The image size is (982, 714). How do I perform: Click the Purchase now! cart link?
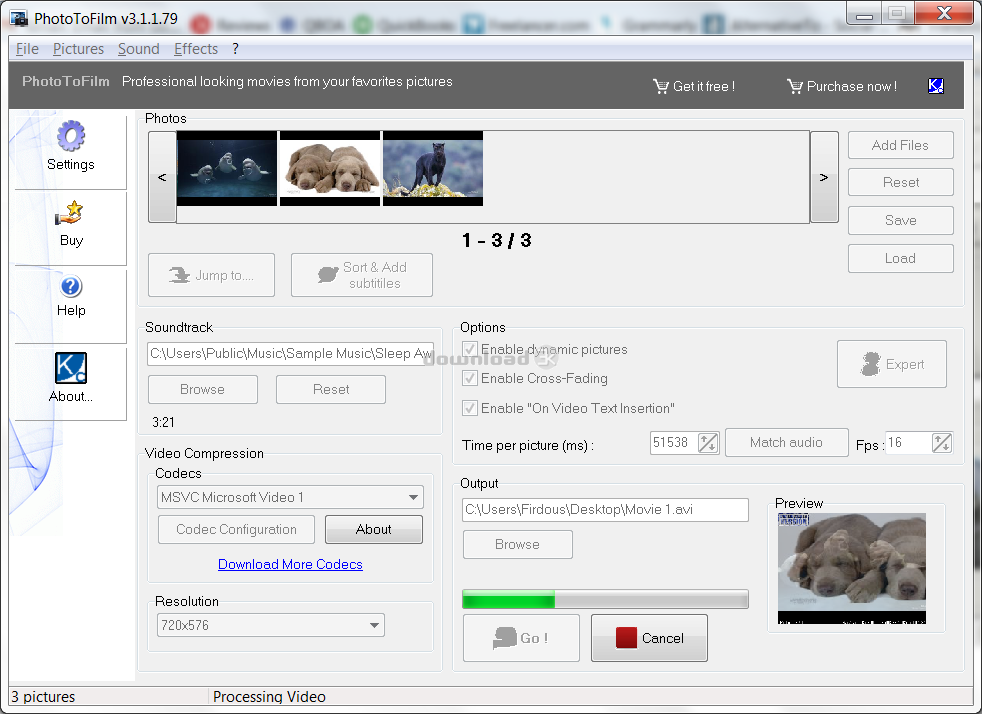click(x=842, y=86)
